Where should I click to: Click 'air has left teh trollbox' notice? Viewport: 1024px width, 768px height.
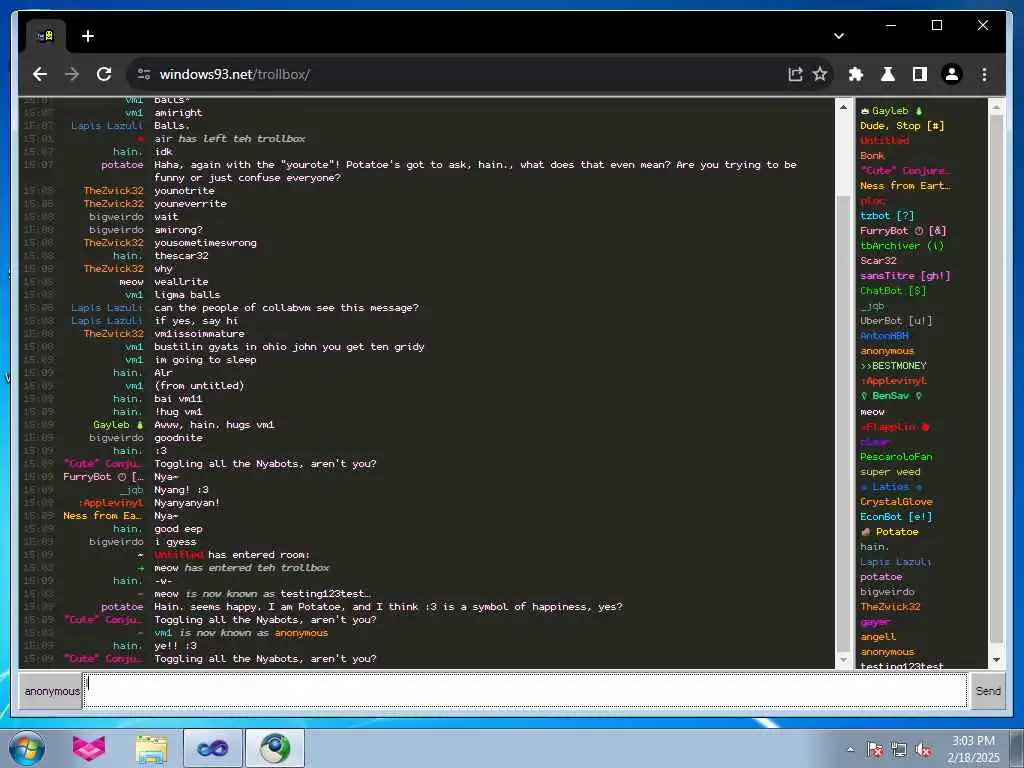pos(230,138)
